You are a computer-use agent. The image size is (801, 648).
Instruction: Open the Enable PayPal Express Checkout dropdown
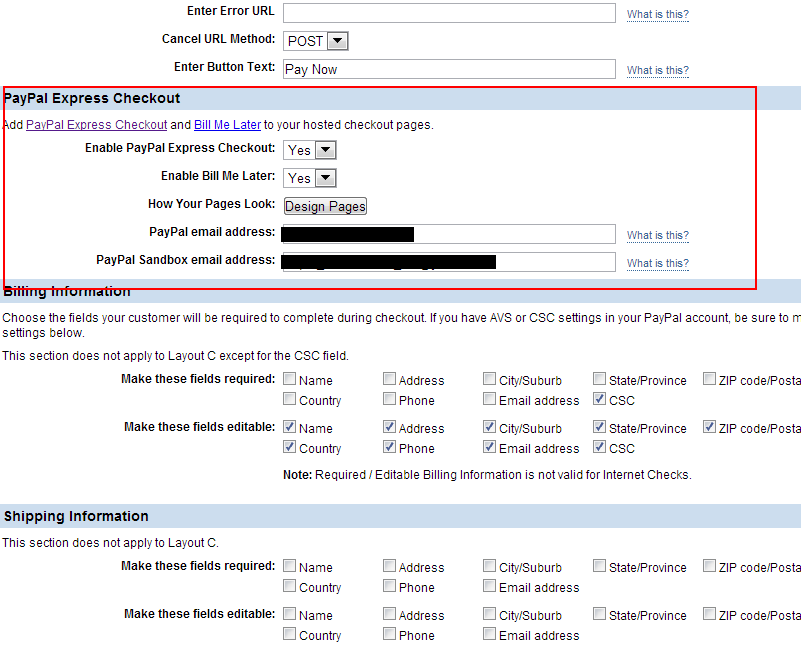coord(310,150)
